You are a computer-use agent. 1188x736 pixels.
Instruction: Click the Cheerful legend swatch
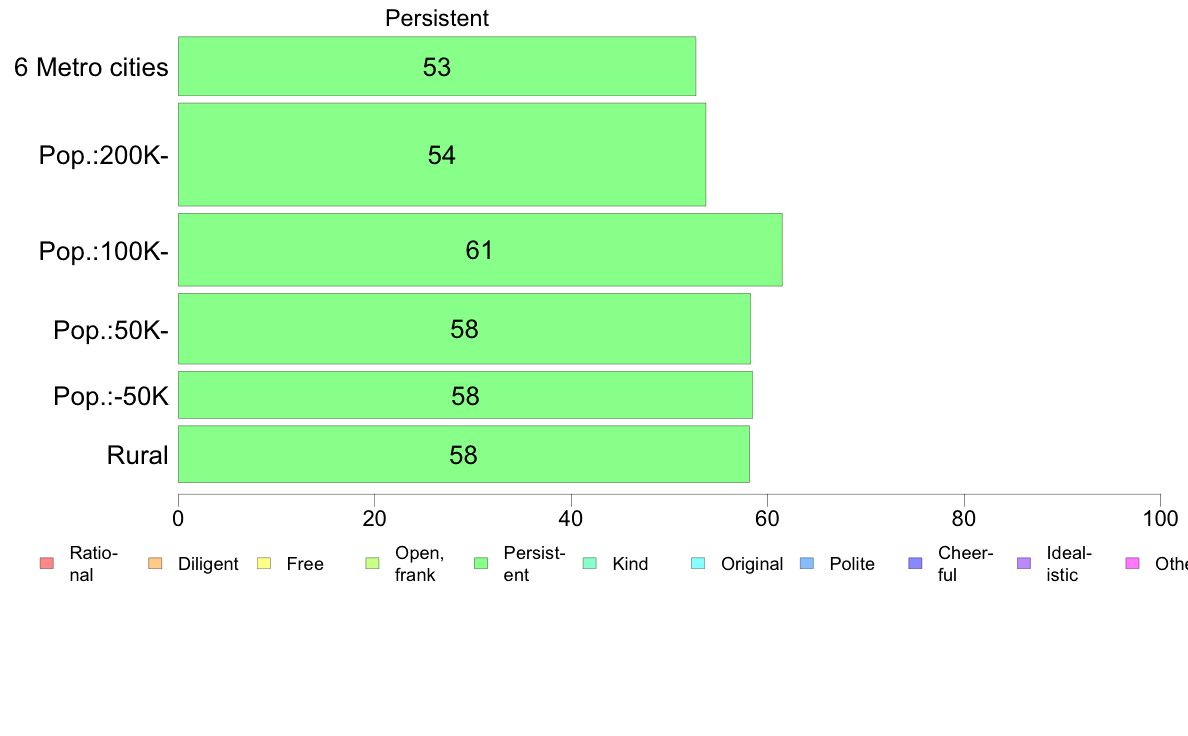pyautogui.click(x=915, y=563)
